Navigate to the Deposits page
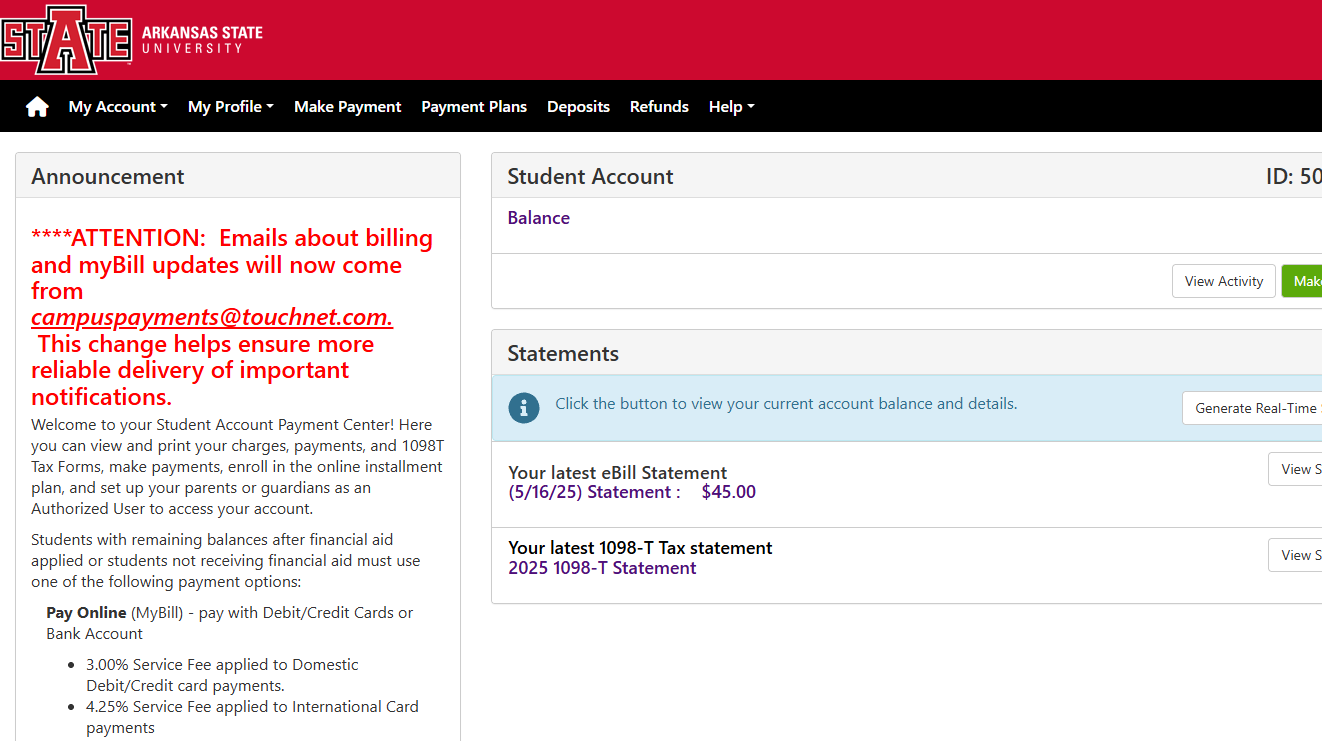 tap(578, 107)
